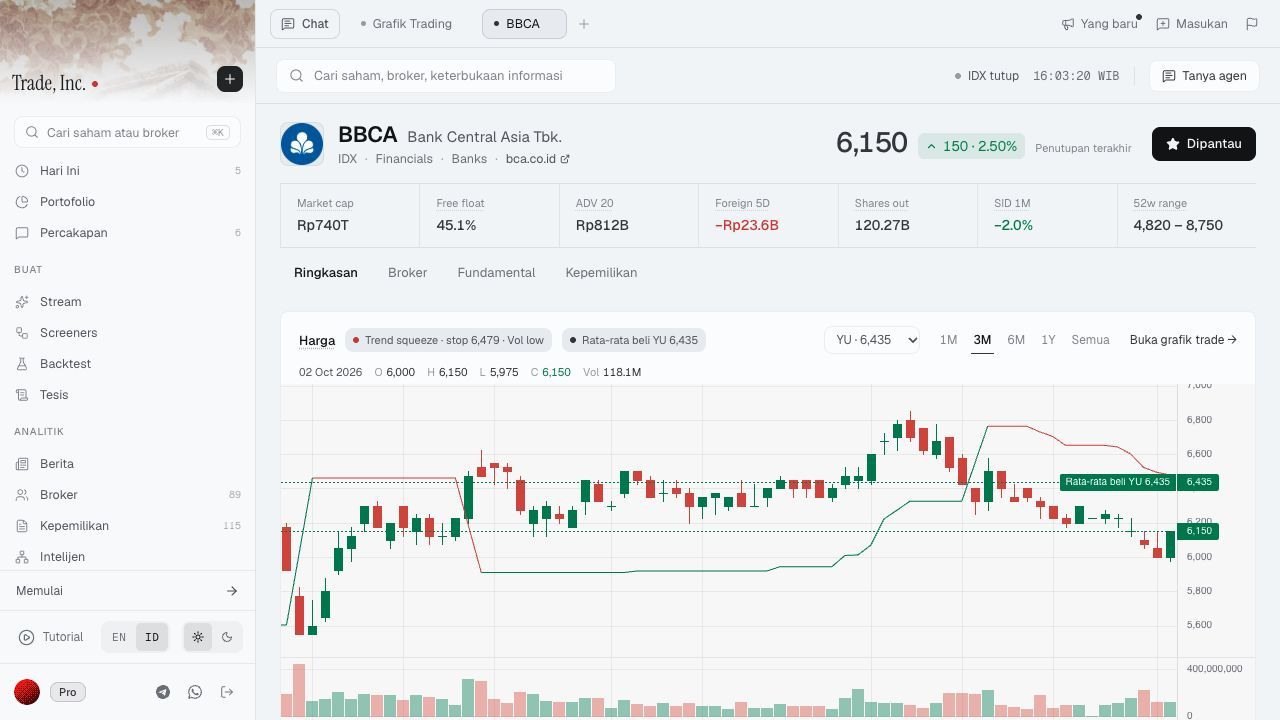The image size is (1280, 720).
Task: Enable light theme mode
Action: (x=198, y=637)
